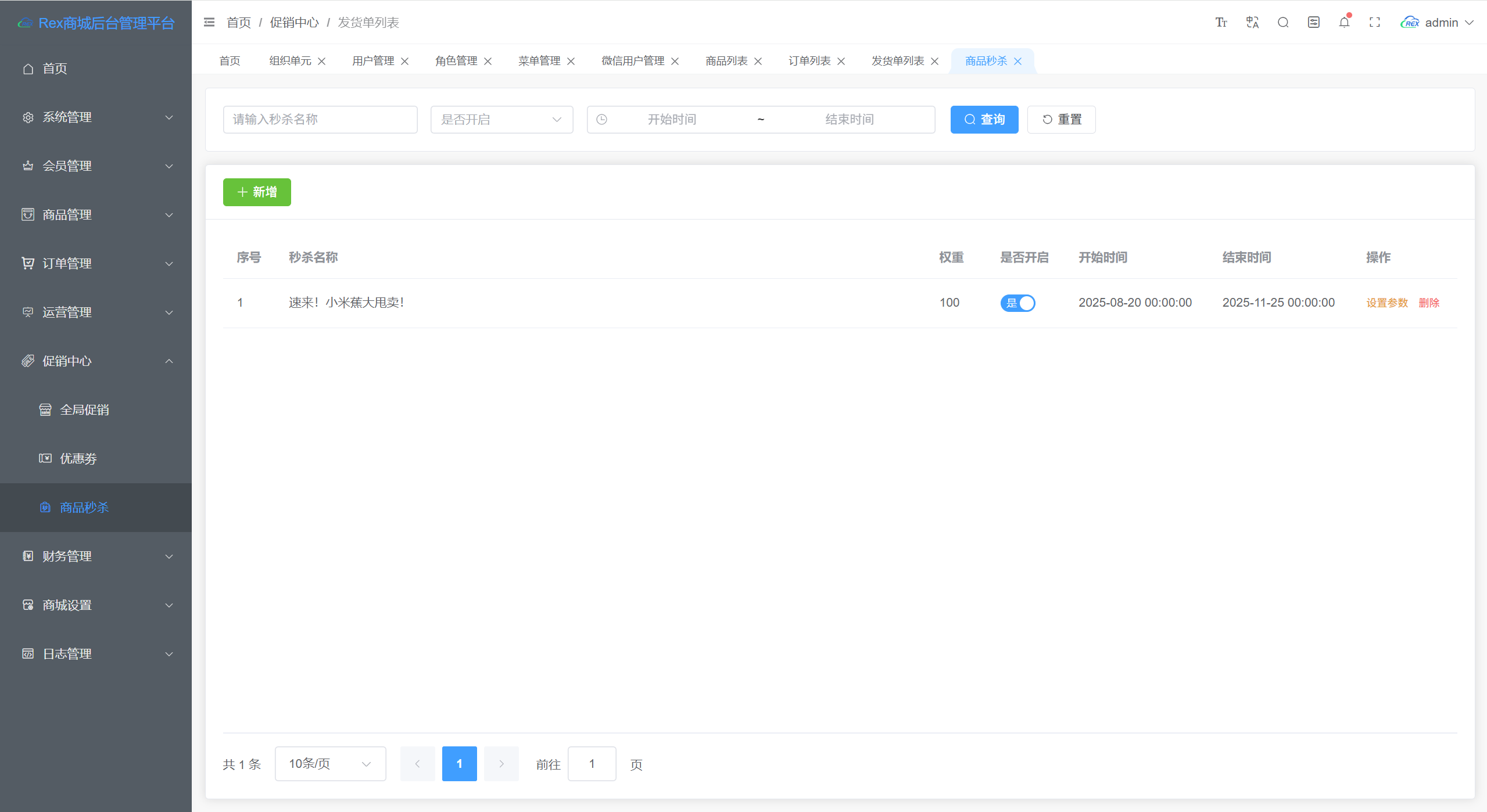1487x812 pixels.
Task: Close the 微信用户管理 tab
Action: click(x=675, y=61)
